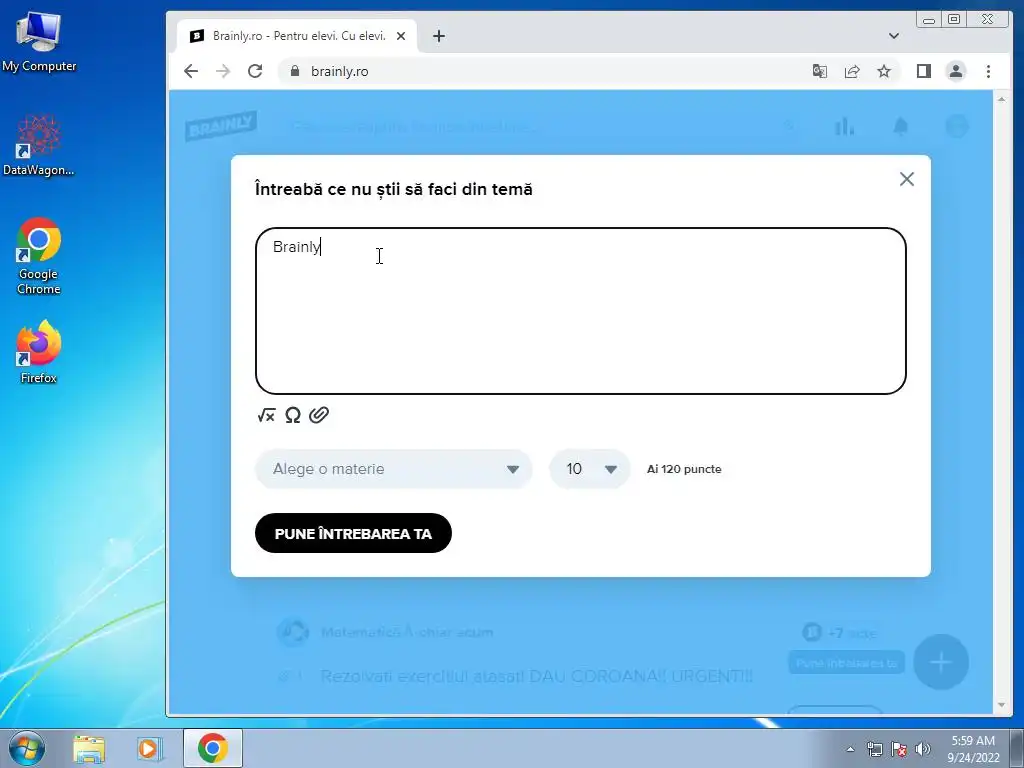Open a new tab with the plus
The width and height of the screenshot is (1024, 768).
(439, 36)
